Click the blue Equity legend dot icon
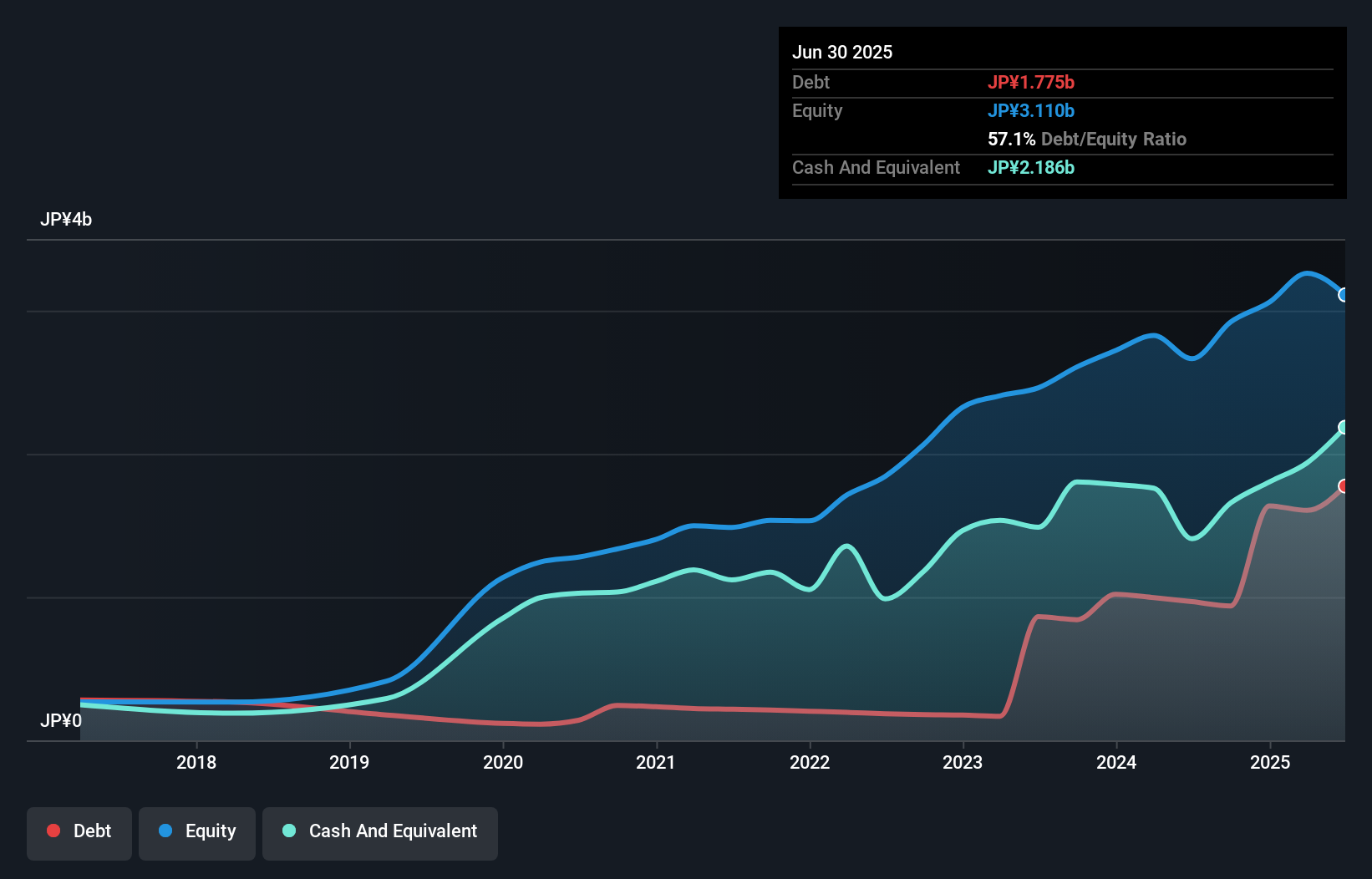 tap(166, 831)
